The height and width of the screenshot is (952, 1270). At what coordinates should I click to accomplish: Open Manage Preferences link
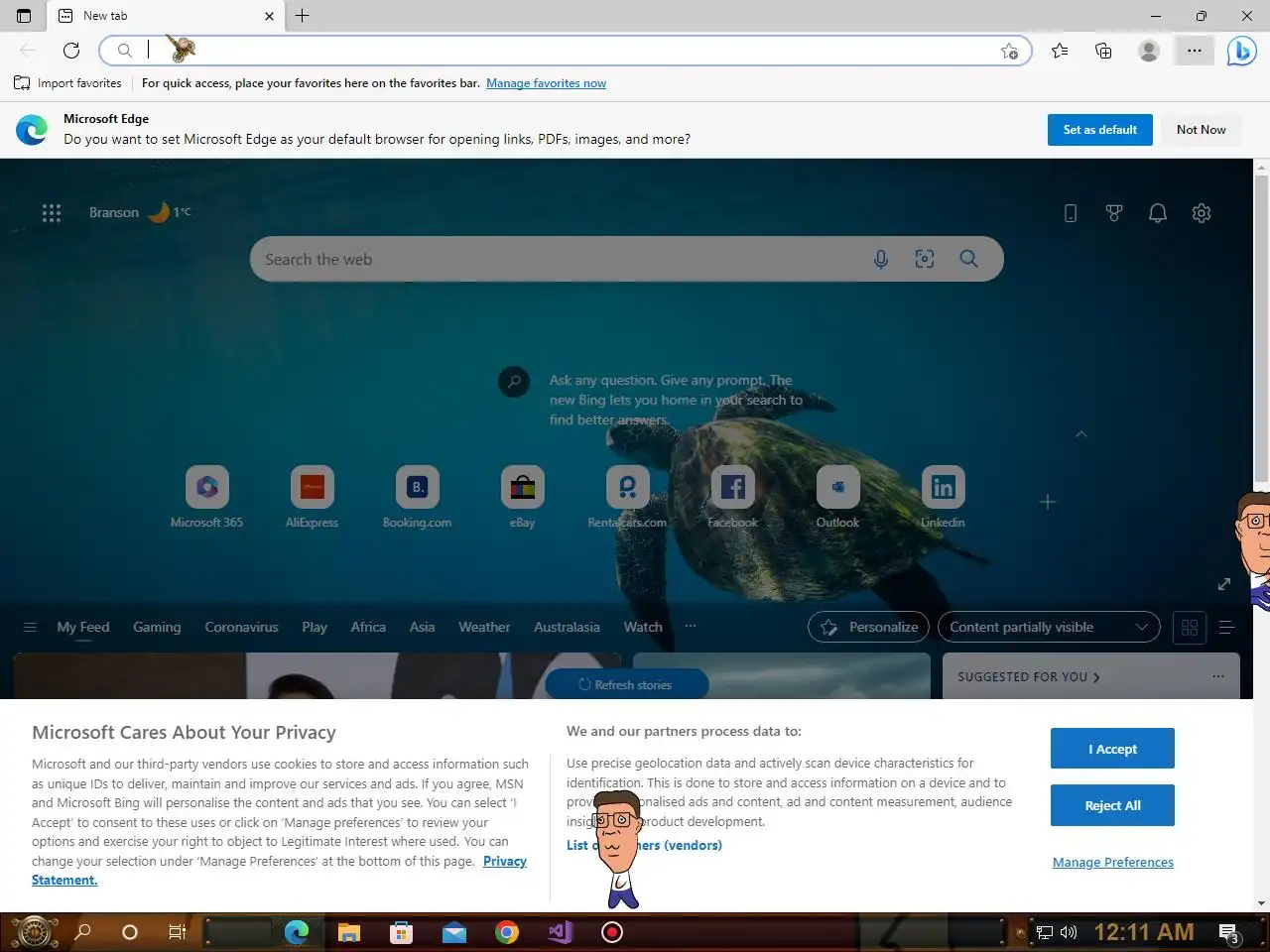click(1113, 862)
